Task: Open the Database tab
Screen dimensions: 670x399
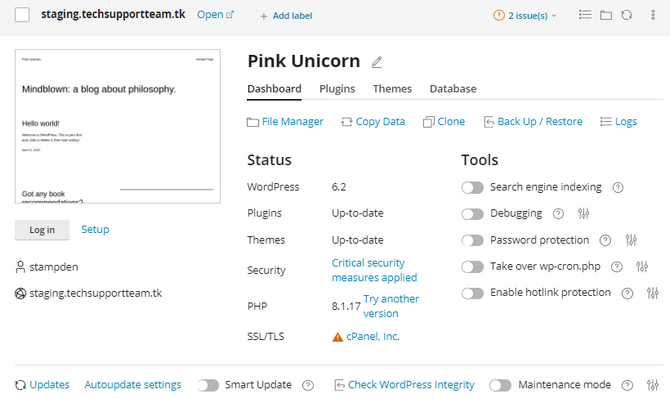Action: click(x=453, y=89)
